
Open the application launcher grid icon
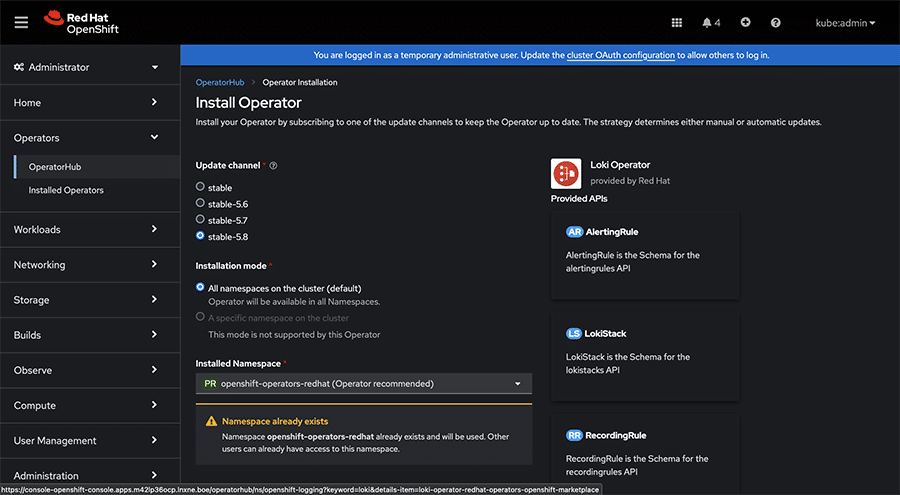677,23
